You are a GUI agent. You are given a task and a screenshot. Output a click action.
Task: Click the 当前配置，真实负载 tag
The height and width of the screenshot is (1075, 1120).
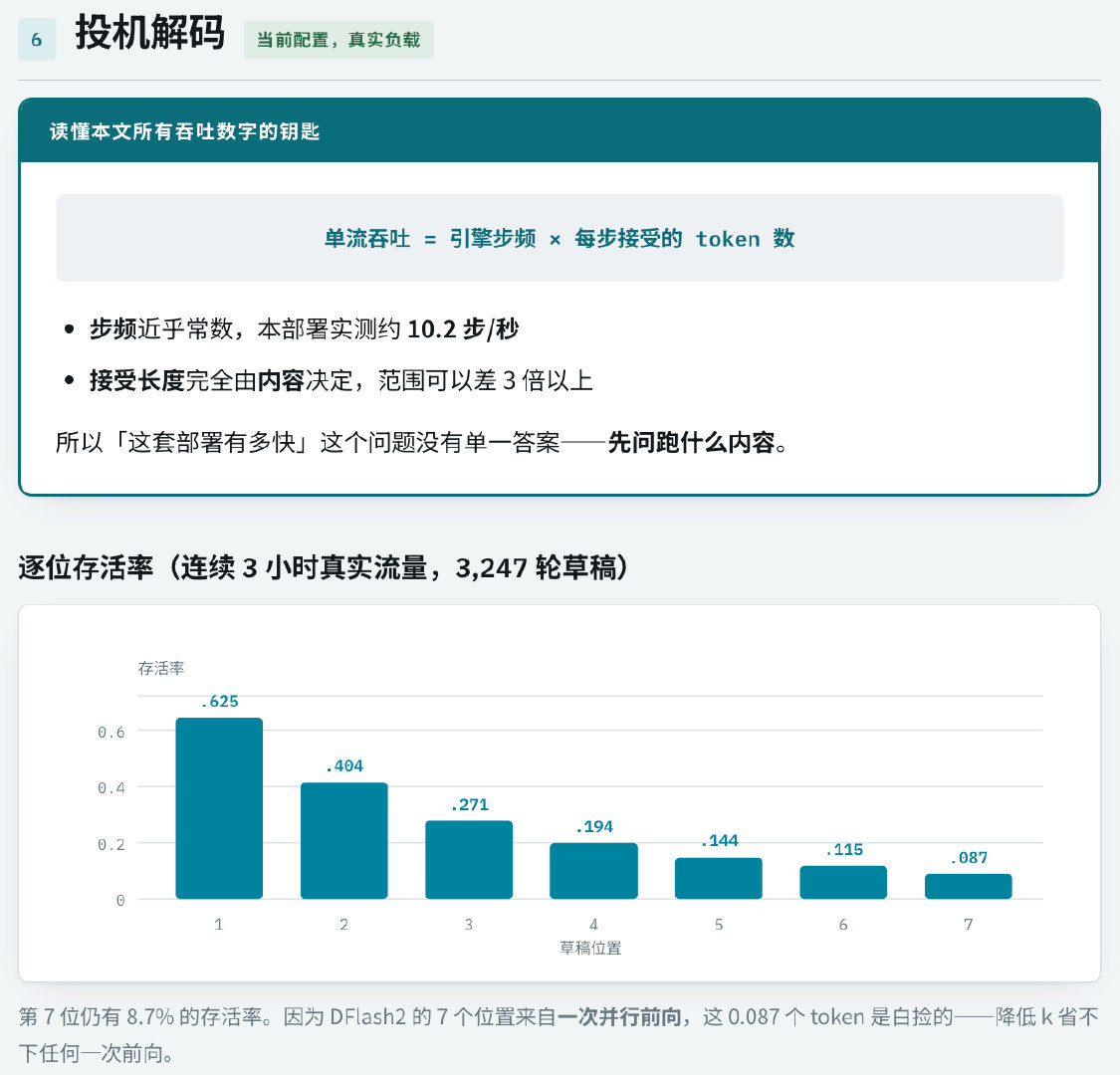[338, 40]
